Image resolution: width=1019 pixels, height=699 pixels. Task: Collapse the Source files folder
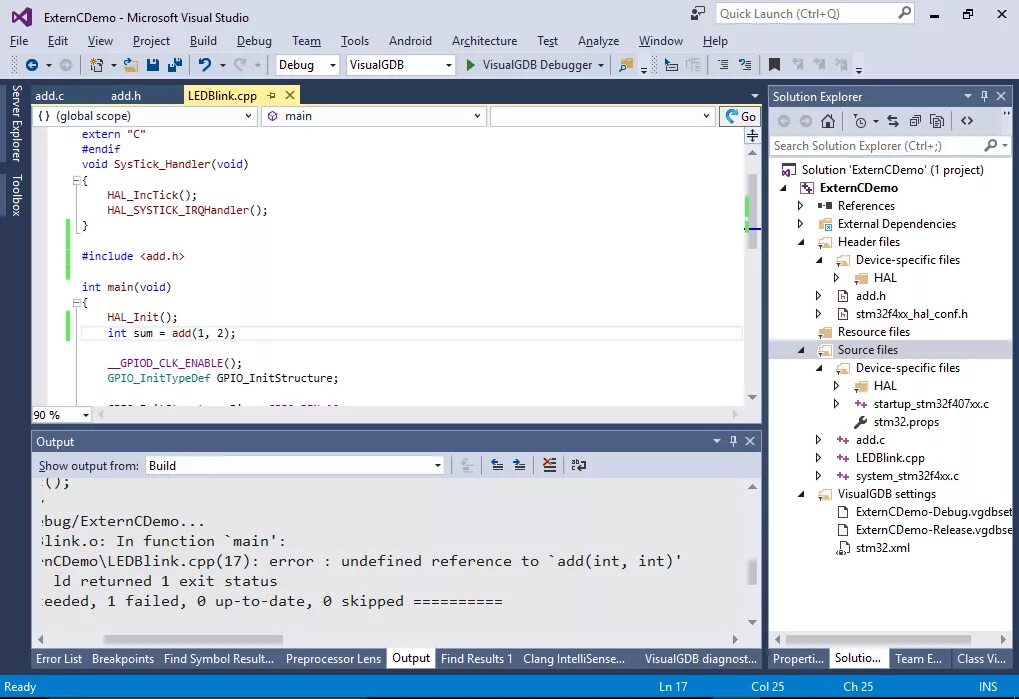[801, 350]
